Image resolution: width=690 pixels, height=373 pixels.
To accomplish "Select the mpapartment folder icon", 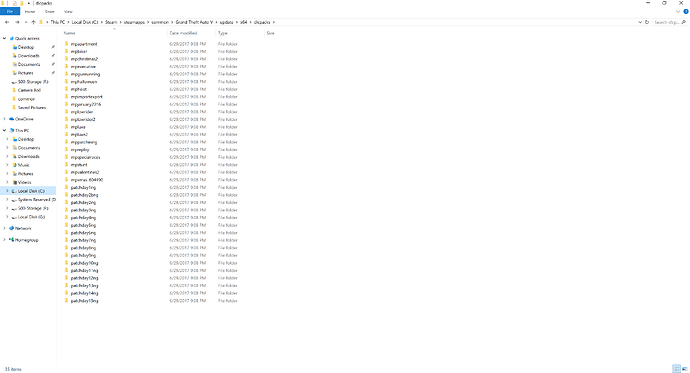I will coord(66,44).
